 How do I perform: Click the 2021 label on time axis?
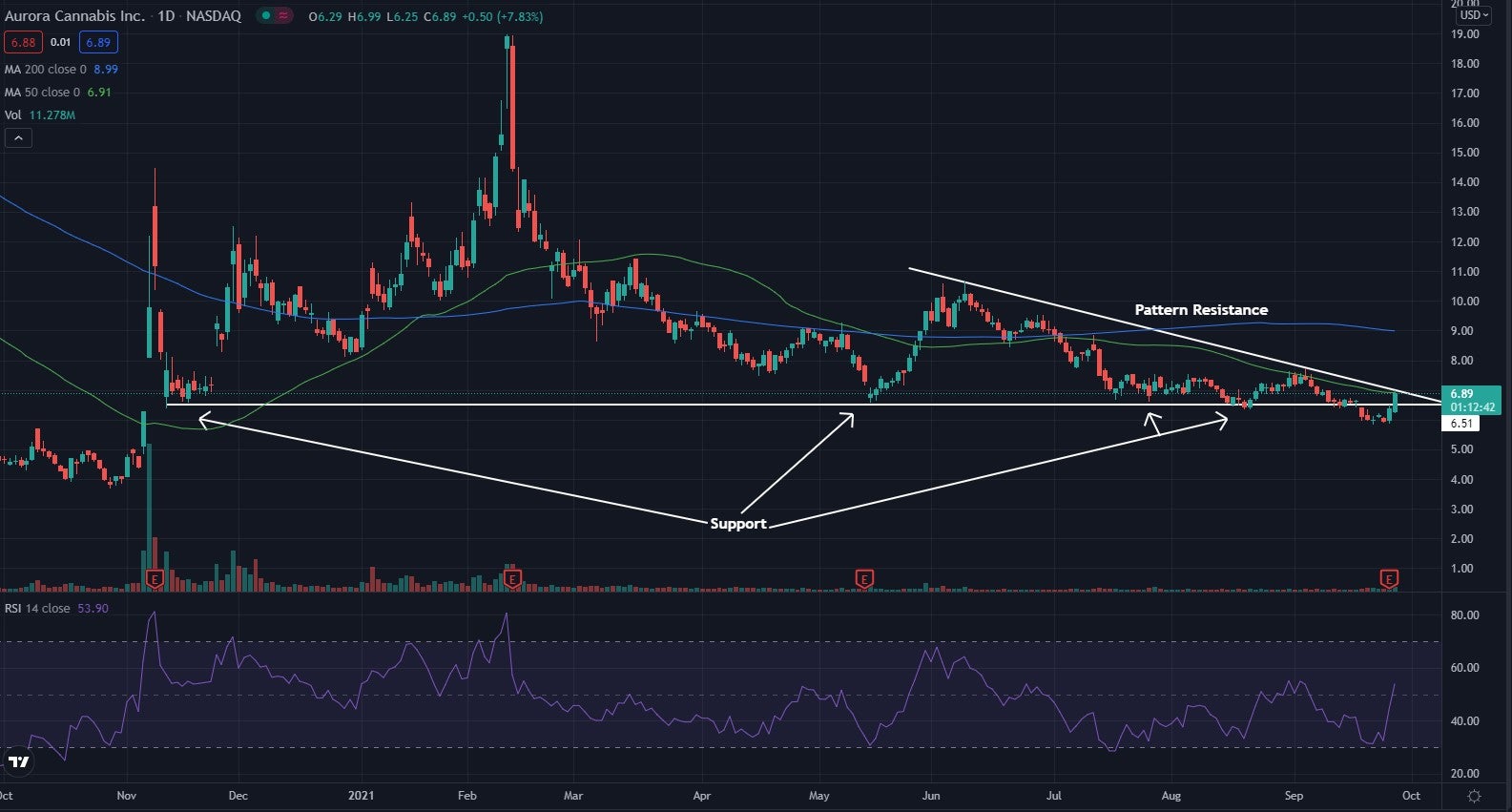(362, 796)
